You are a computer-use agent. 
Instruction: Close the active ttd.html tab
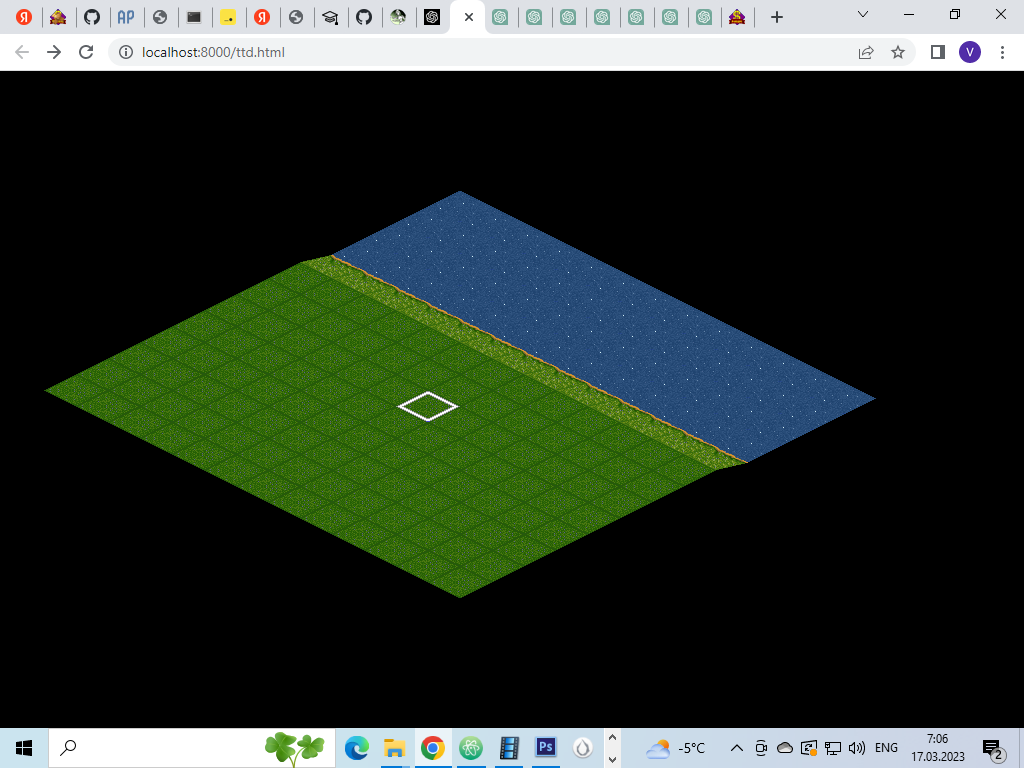(469, 18)
